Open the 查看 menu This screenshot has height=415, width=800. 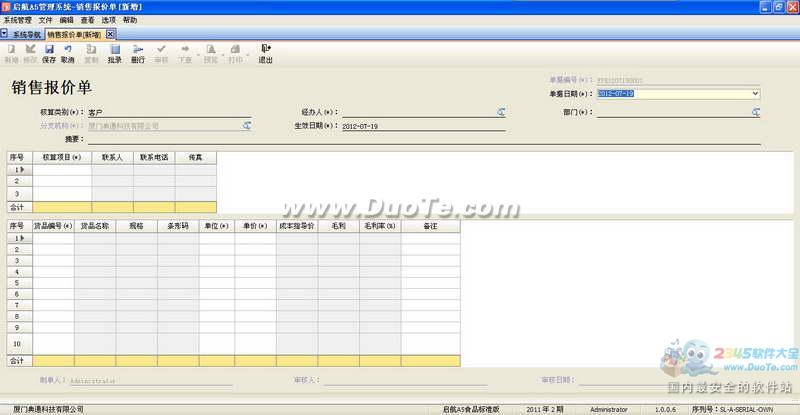pos(88,20)
